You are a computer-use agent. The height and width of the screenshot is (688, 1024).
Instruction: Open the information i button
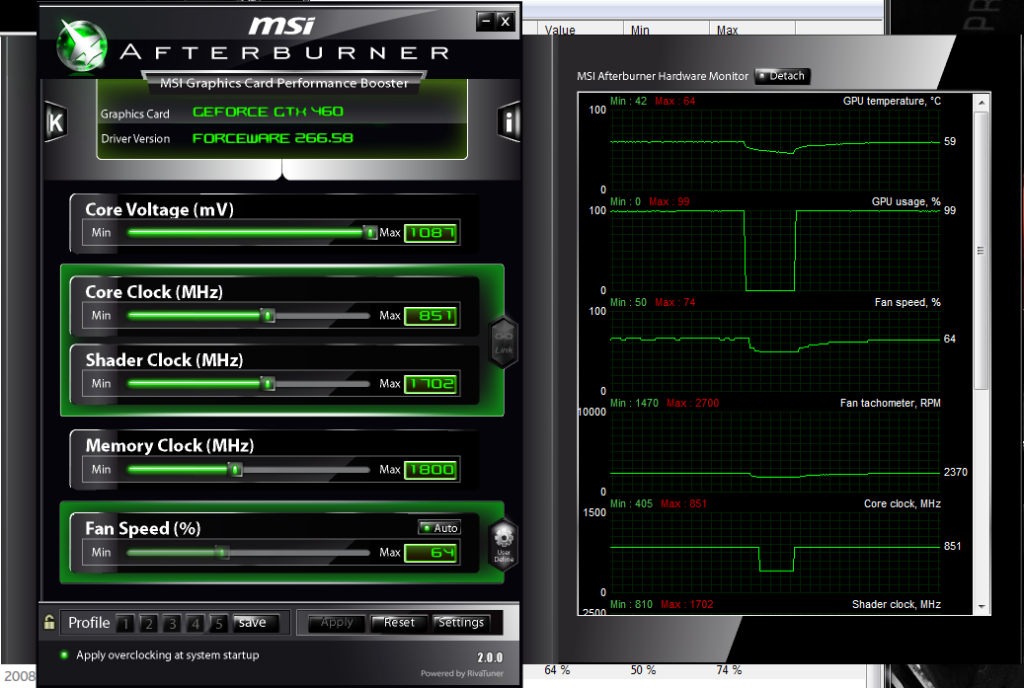[510, 122]
